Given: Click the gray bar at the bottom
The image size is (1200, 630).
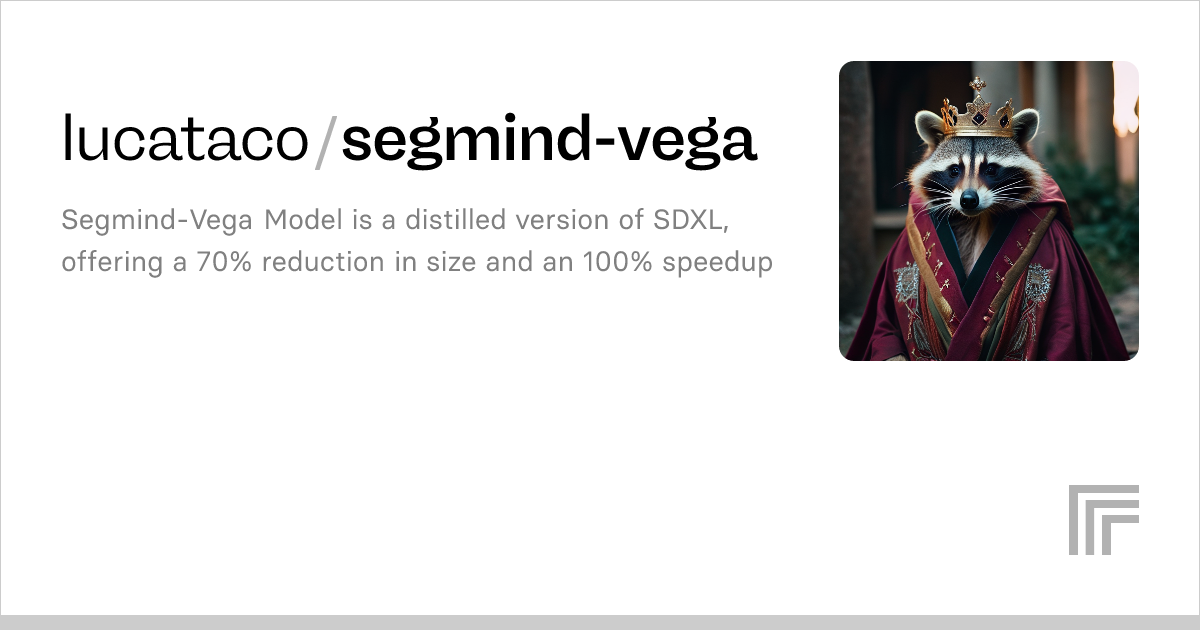Looking at the screenshot, I should coord(600,622).
